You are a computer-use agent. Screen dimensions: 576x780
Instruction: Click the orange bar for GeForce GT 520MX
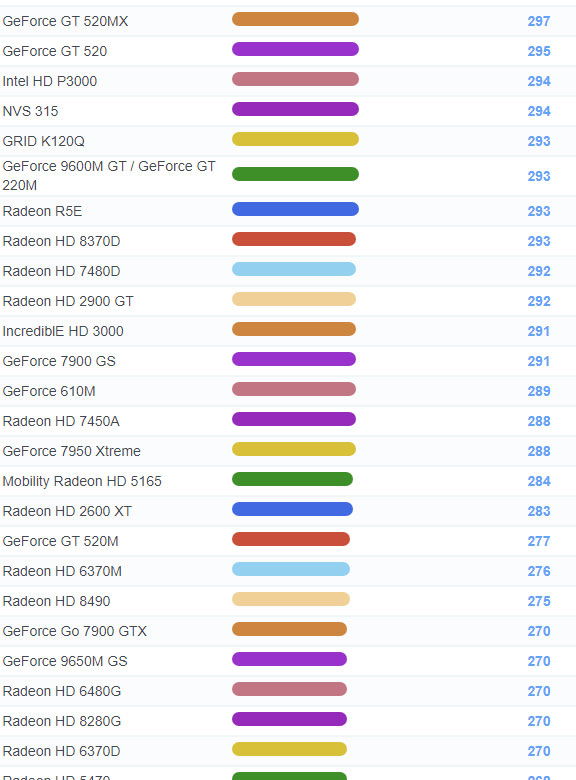click(295, 19)
